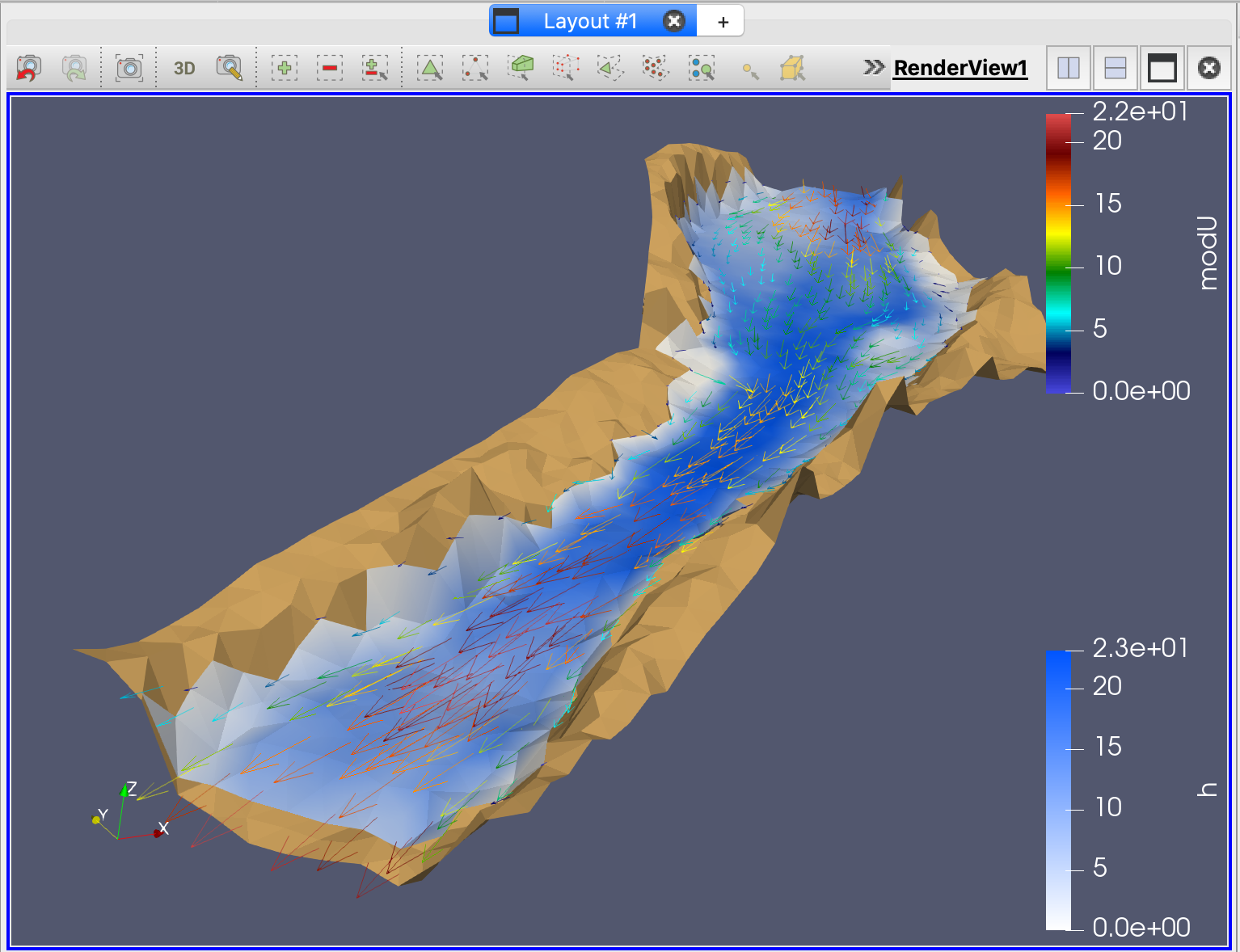Pick the select block tool
This screenshot has height=952, width=1240.
701,69
